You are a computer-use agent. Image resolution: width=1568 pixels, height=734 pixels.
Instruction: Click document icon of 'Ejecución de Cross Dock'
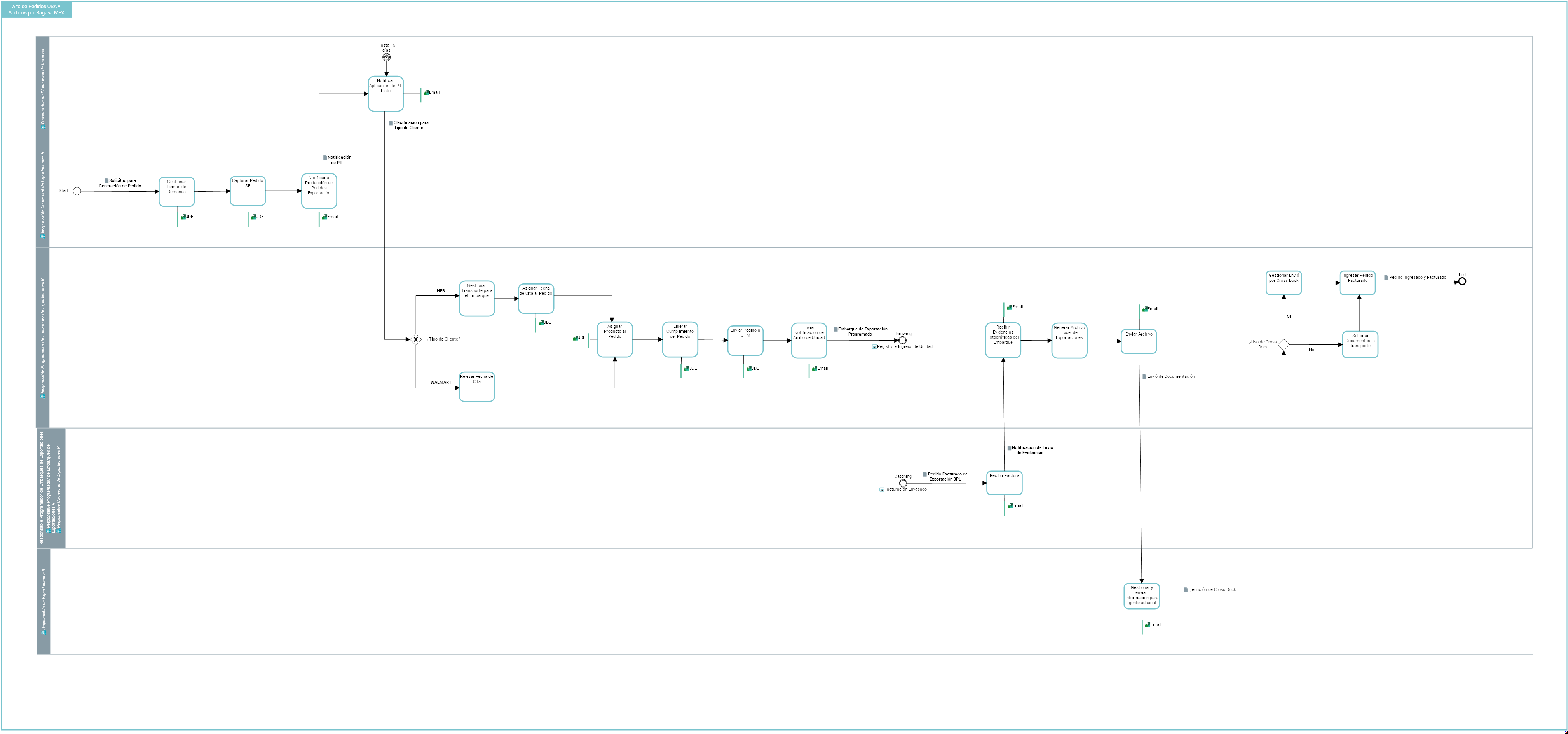1186,590
